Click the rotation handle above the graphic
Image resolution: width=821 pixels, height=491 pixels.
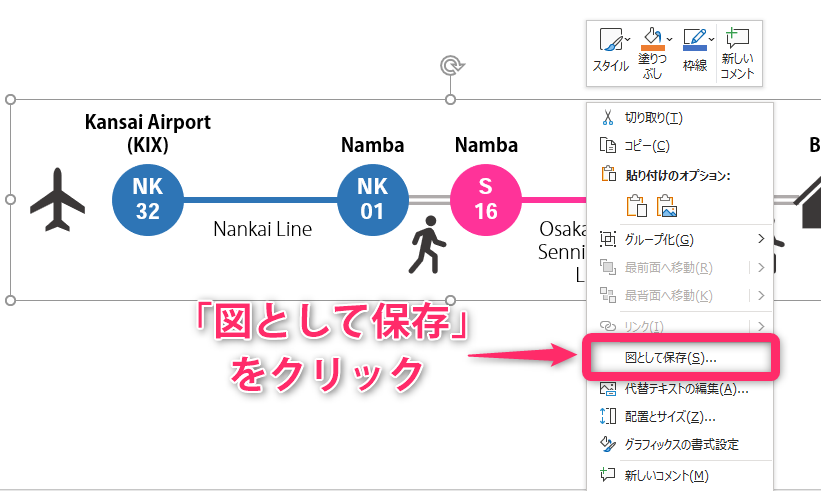pyautogui.click(x=452, y=66)
